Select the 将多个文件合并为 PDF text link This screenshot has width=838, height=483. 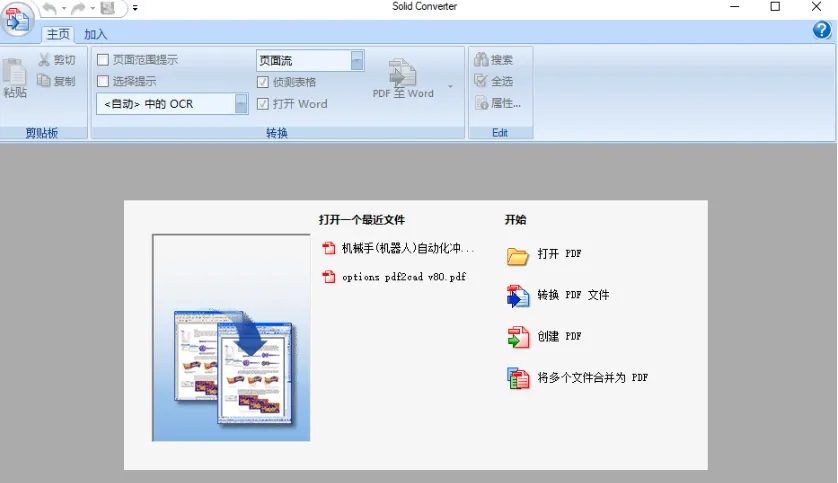click(x=592, y=378)
